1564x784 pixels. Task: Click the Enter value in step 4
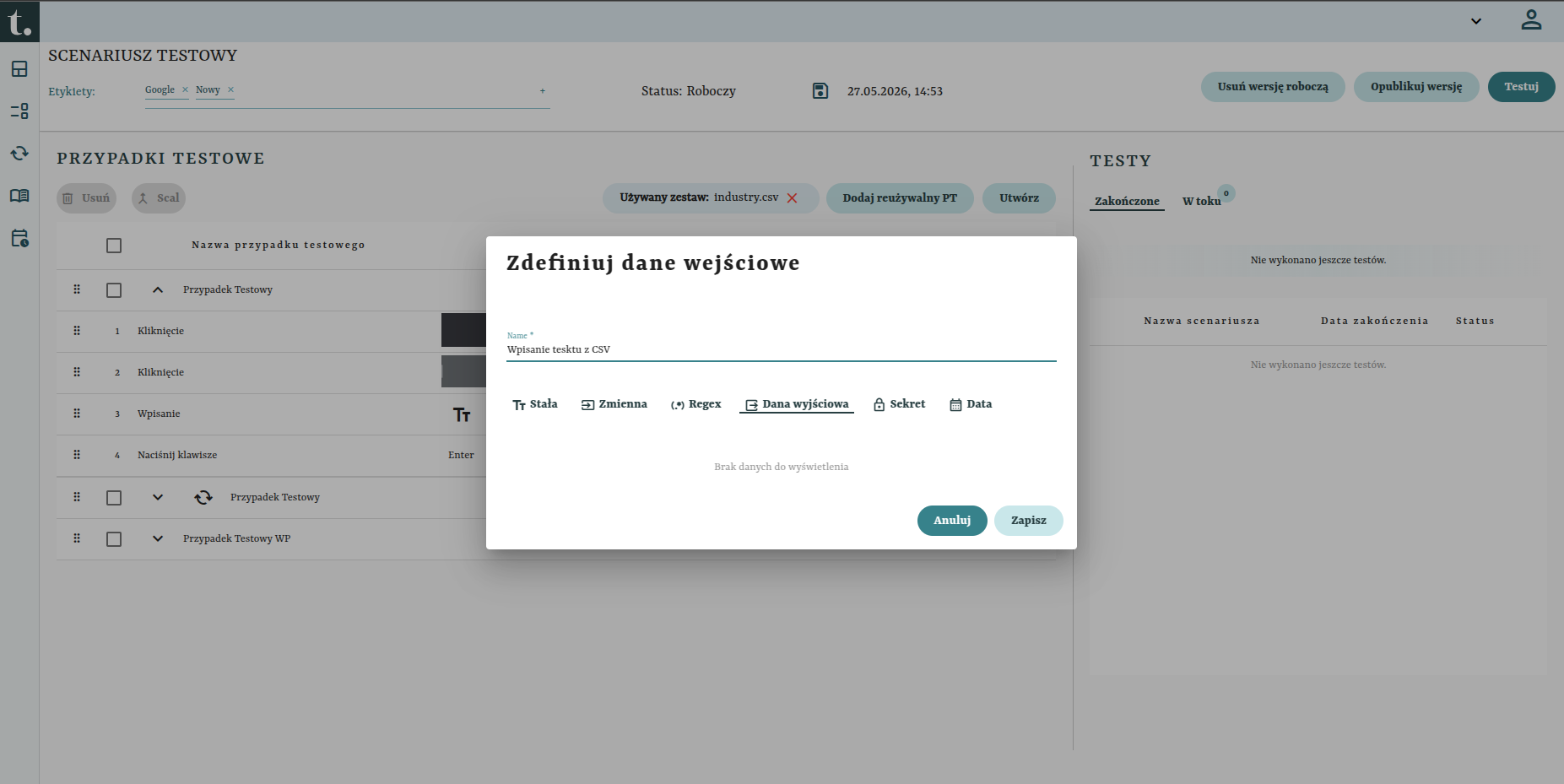pos(461,455)
